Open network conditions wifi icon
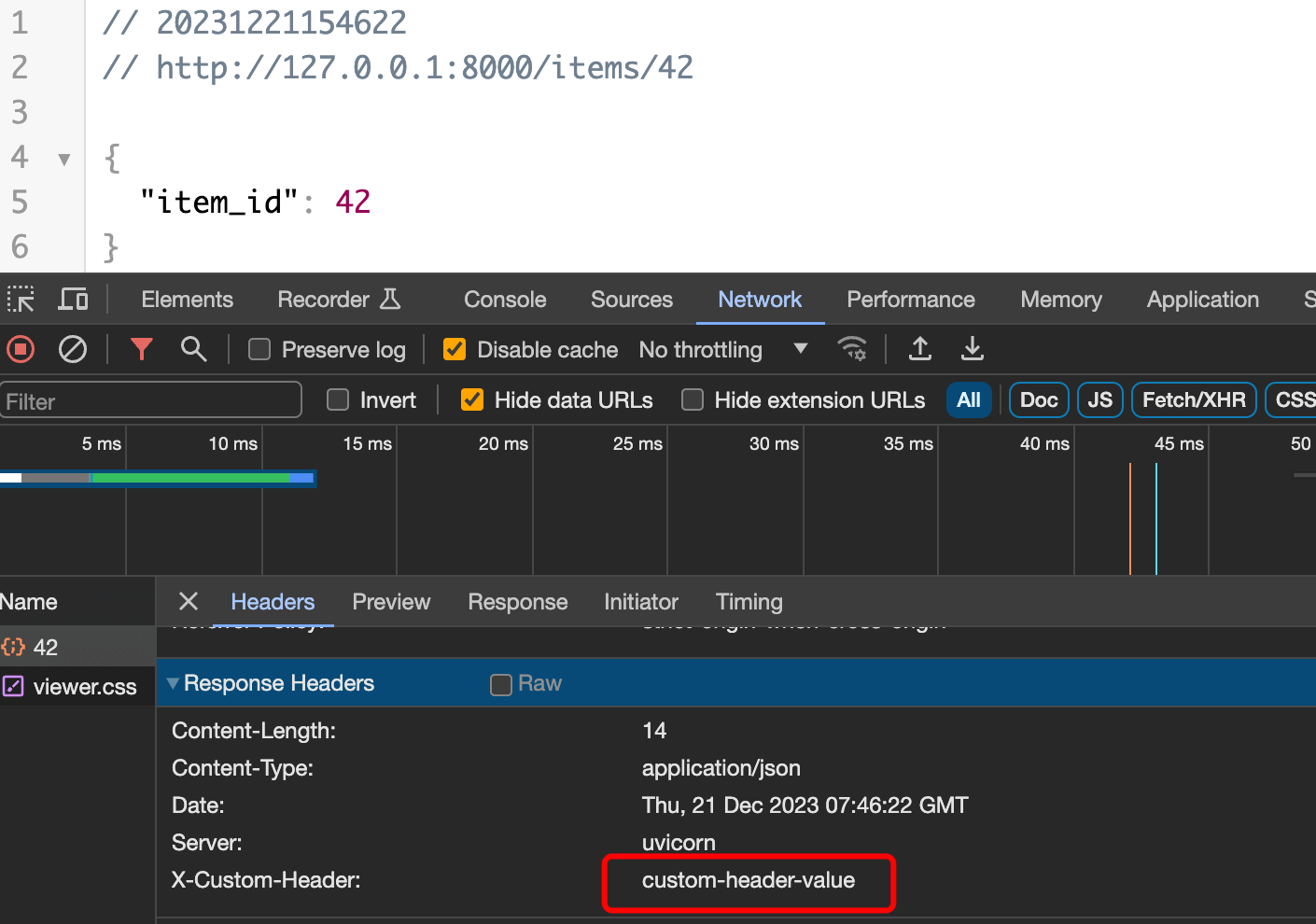 (852, 349)
